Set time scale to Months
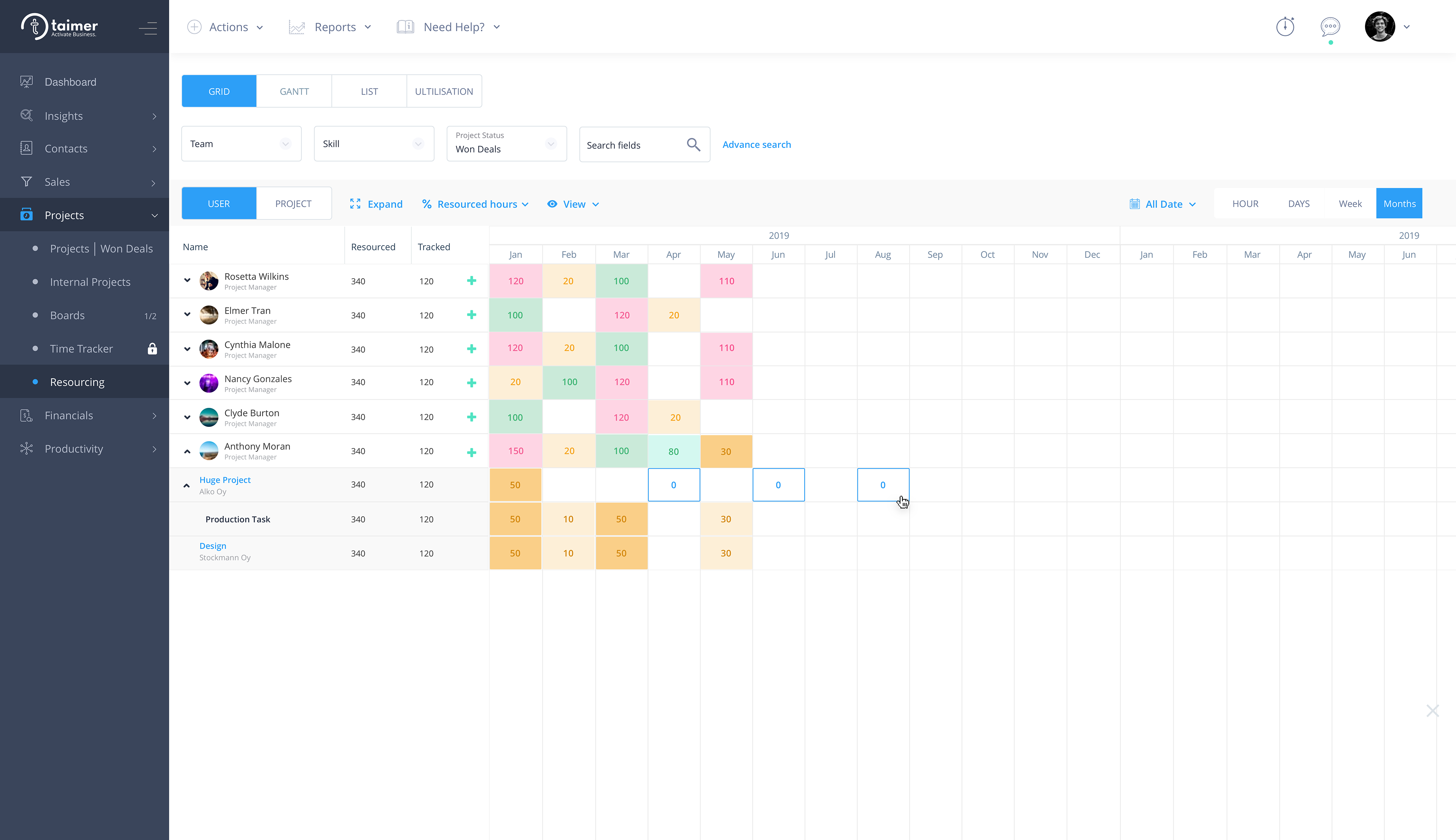1456x840 pixels. point(1400,203)
